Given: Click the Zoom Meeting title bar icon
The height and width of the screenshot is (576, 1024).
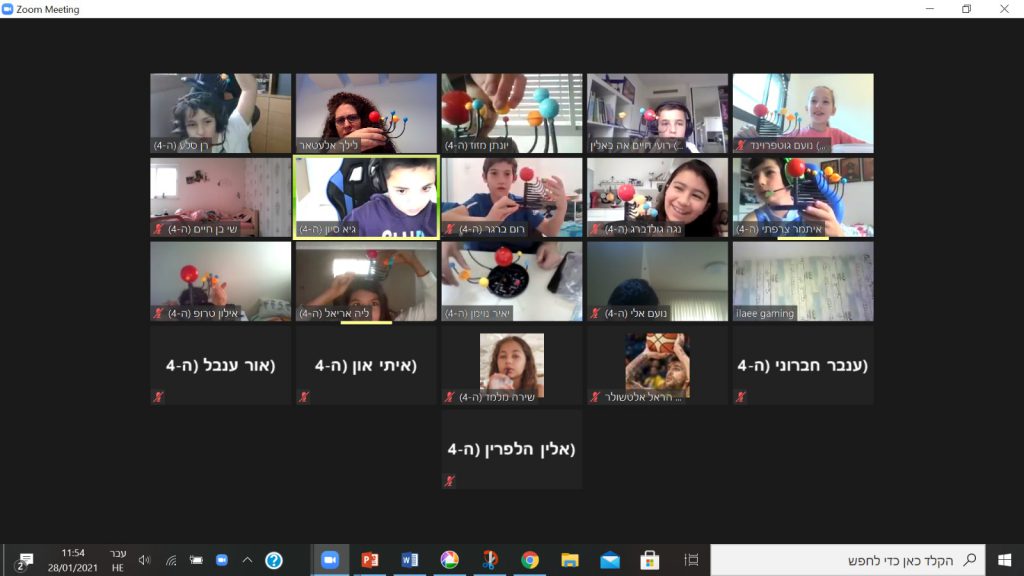Looking at the screenshot, I should tap(8, 9).
